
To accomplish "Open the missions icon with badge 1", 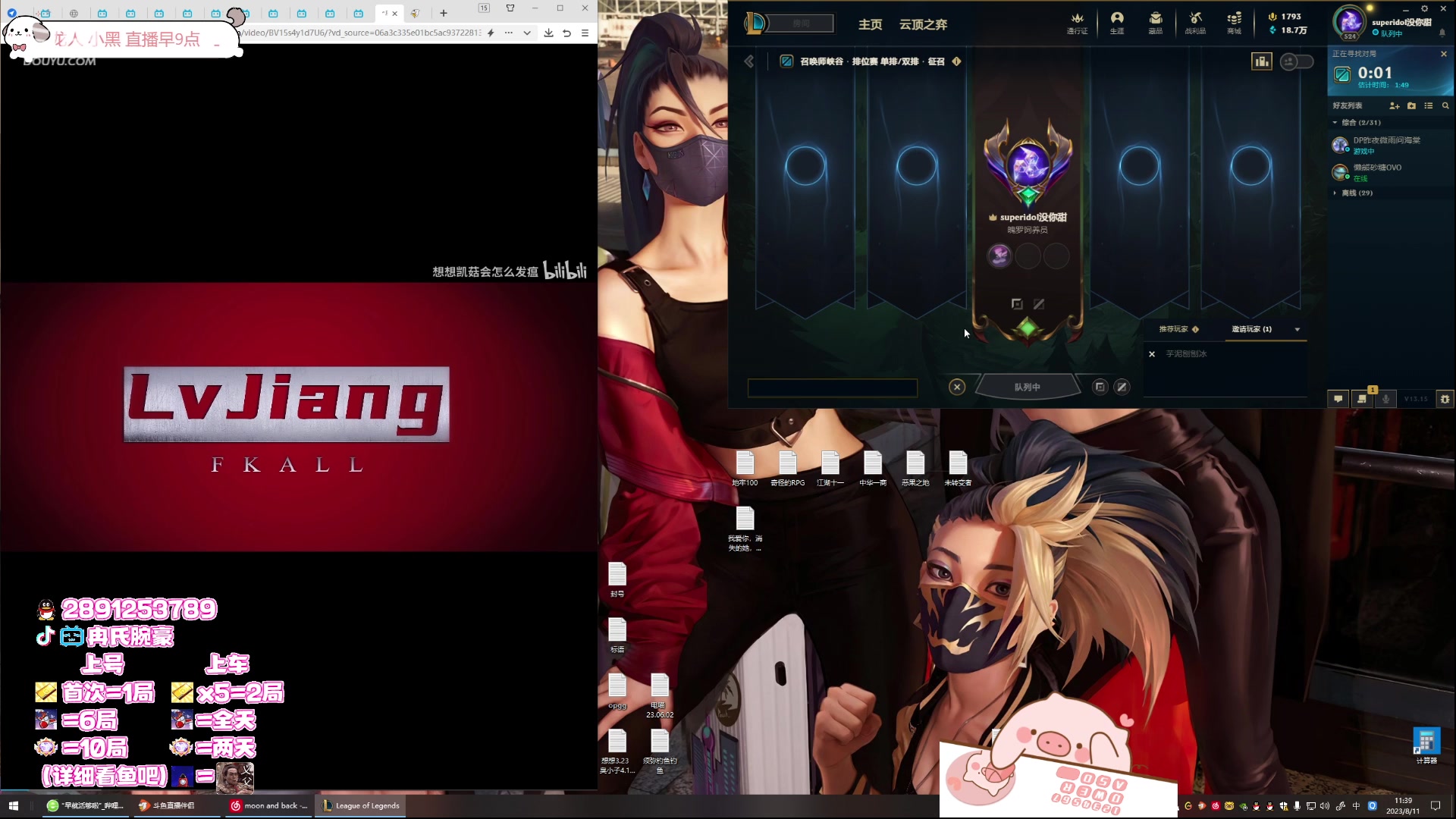I will [x=1363, y=398].
